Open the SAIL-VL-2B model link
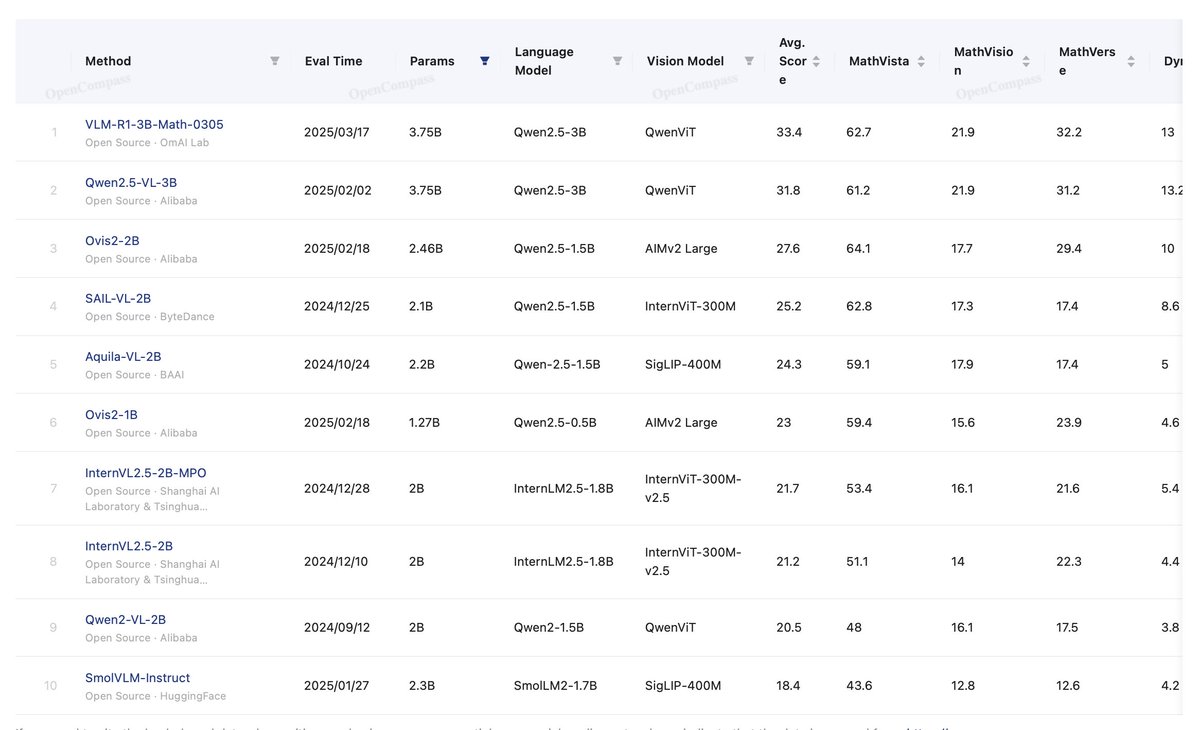This screenshot has height=730, width=1200. click(118, 299)
